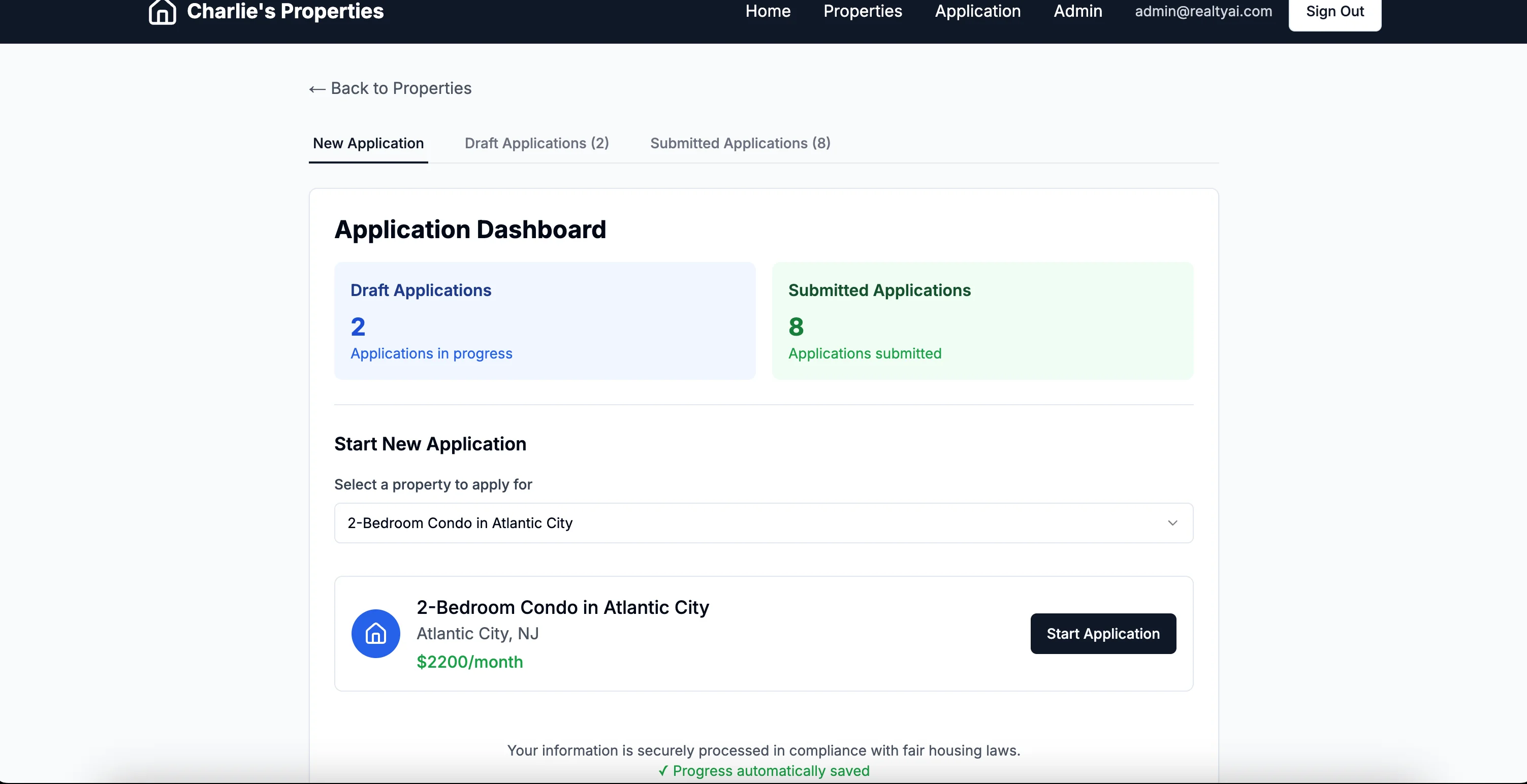
Task: Switch to Draft Applications (2) tab
Action: coord(536,143)
